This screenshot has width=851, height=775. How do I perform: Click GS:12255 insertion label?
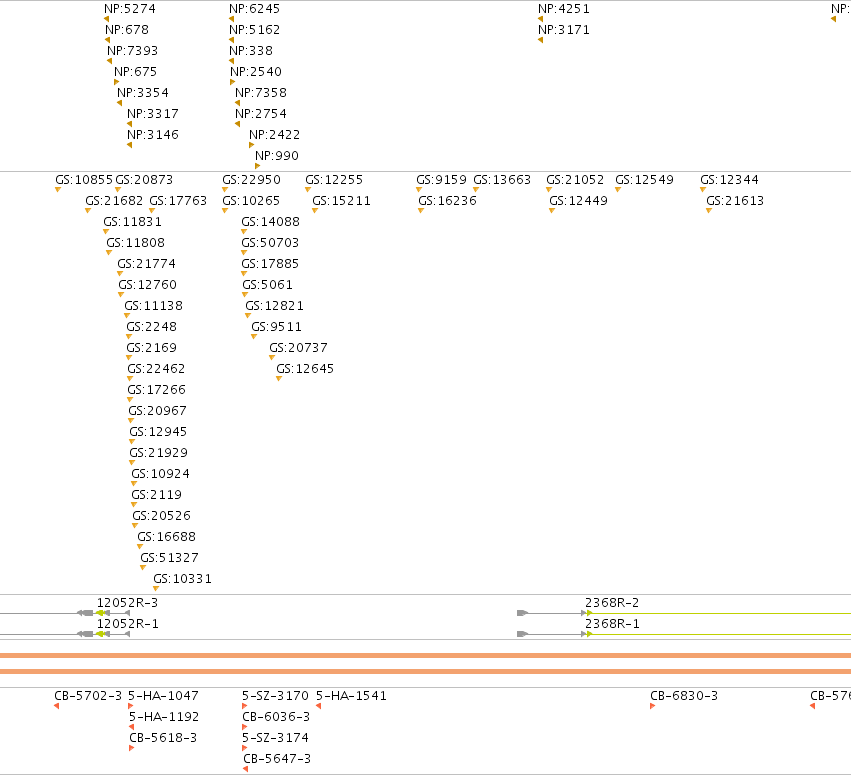coord(334,180)
